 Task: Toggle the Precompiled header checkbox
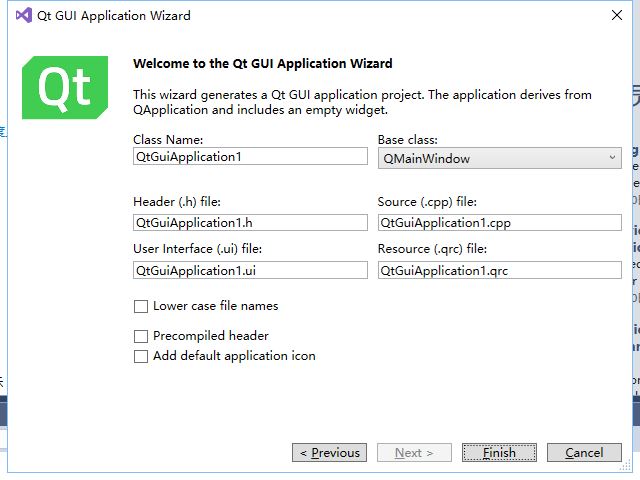[141, 336]
